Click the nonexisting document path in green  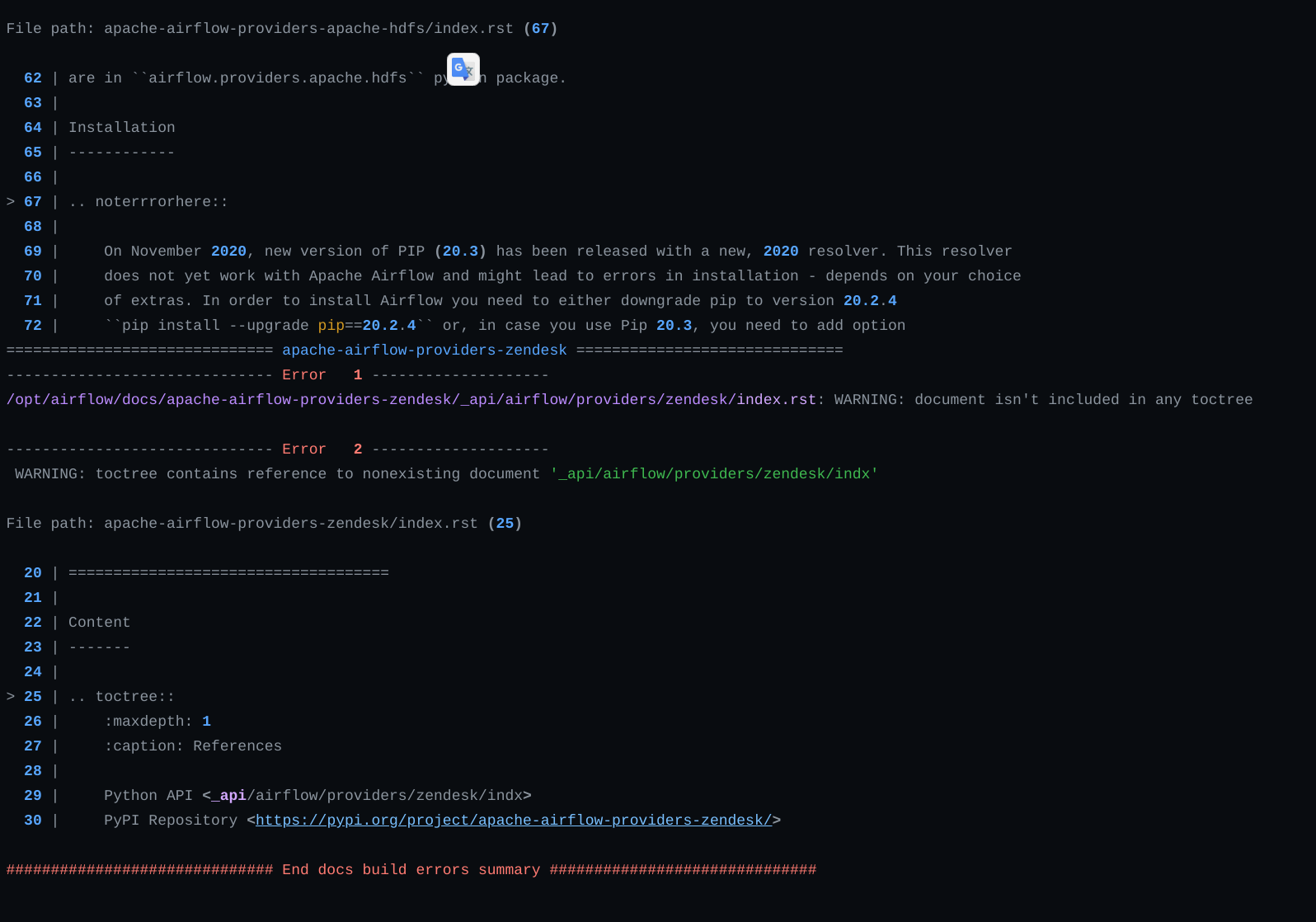pos(714,473)
